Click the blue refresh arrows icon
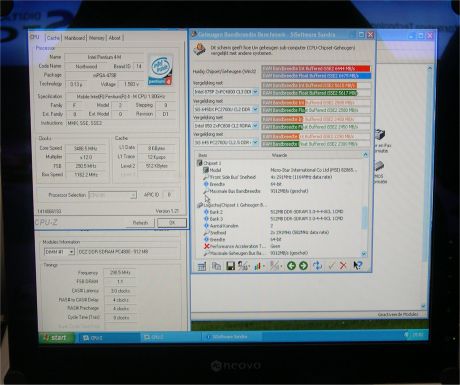The height and width of the screenshot is (385, 460). 317,266
